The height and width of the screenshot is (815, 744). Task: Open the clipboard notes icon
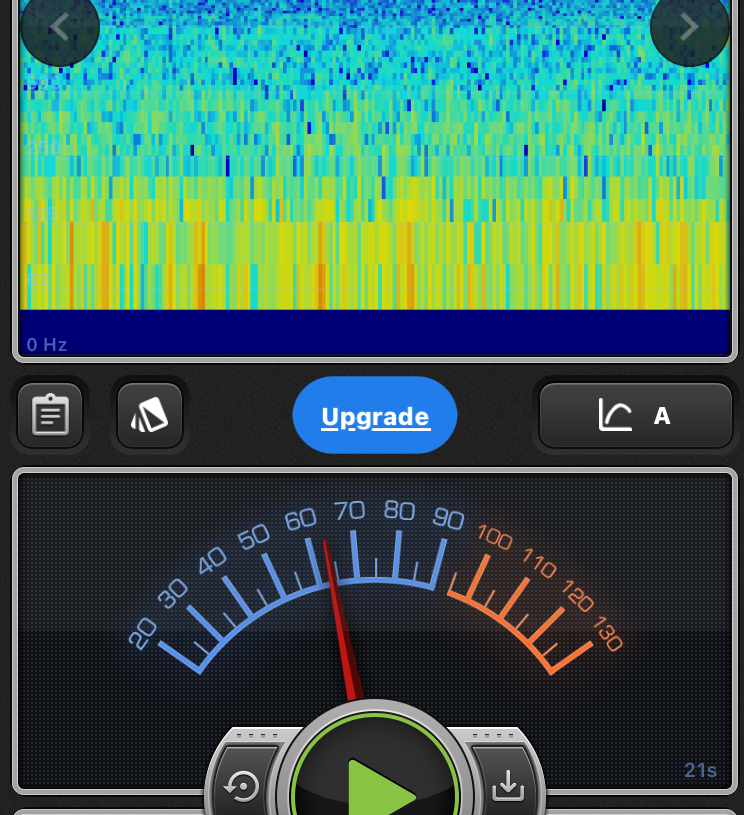pyautogui.click(x=50, y=415)
